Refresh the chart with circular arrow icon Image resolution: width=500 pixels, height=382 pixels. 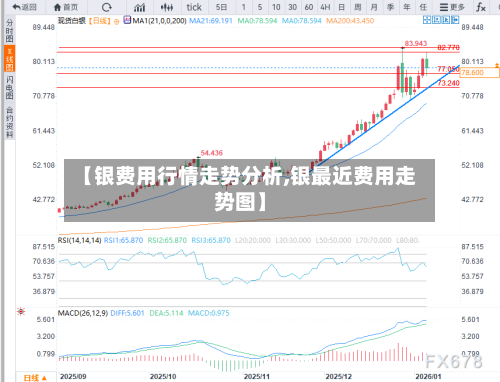point(107,7)
